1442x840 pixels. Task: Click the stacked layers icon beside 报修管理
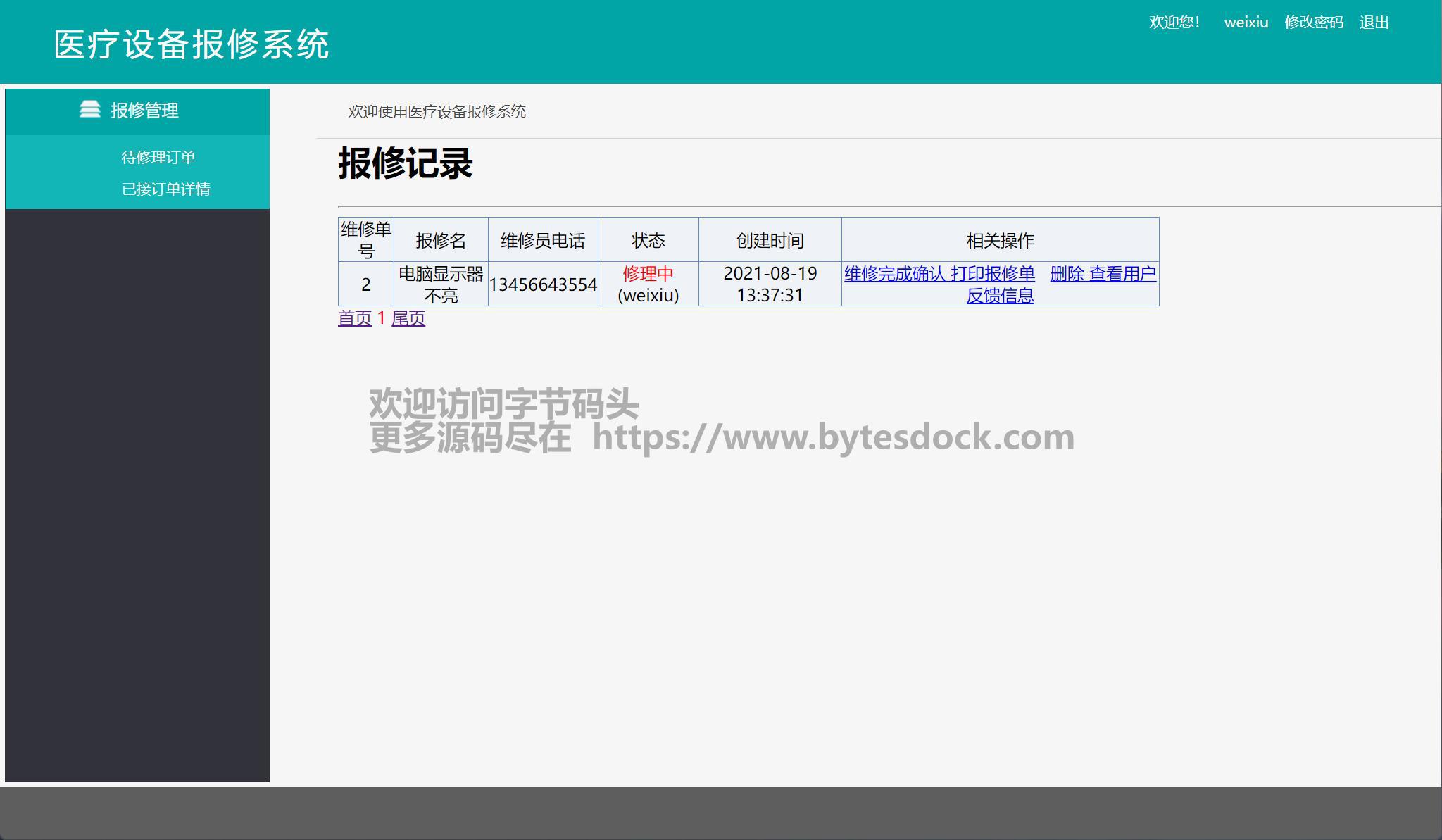(x=89, y=109)
